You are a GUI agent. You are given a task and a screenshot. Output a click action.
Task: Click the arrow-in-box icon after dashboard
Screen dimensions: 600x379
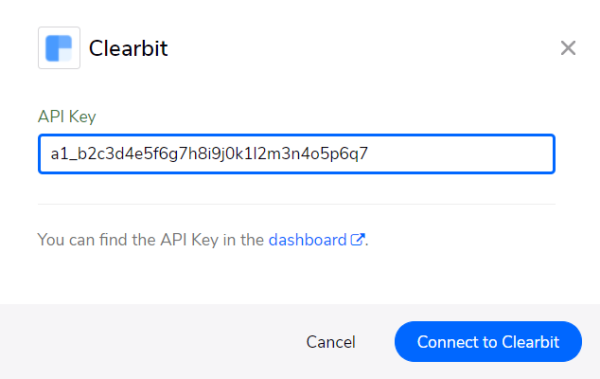[357, 240]
